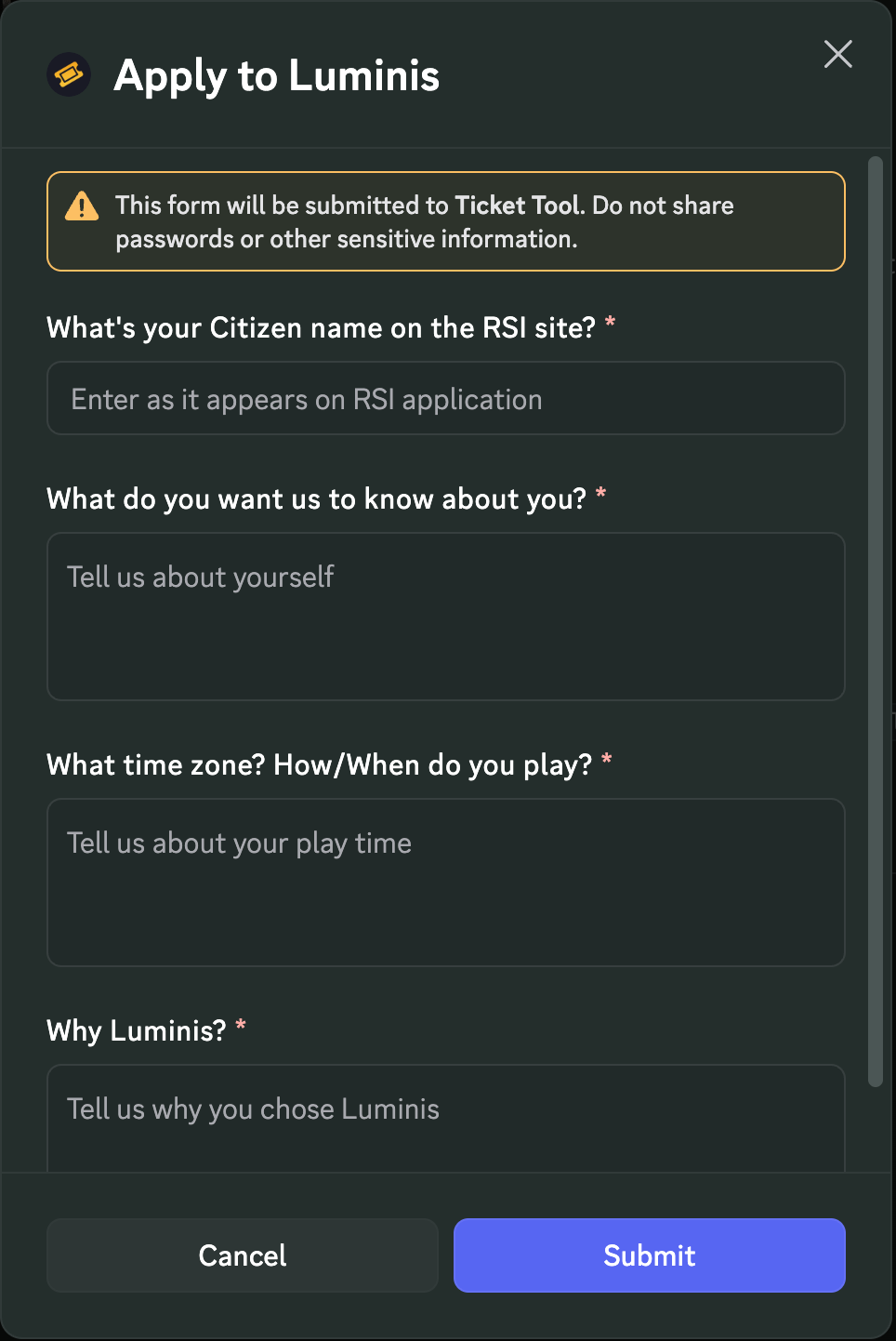Click the required asterisk after 'about you' question
Screen dimensions: 896x1341
pyautogui.click(x=601, y=495)
